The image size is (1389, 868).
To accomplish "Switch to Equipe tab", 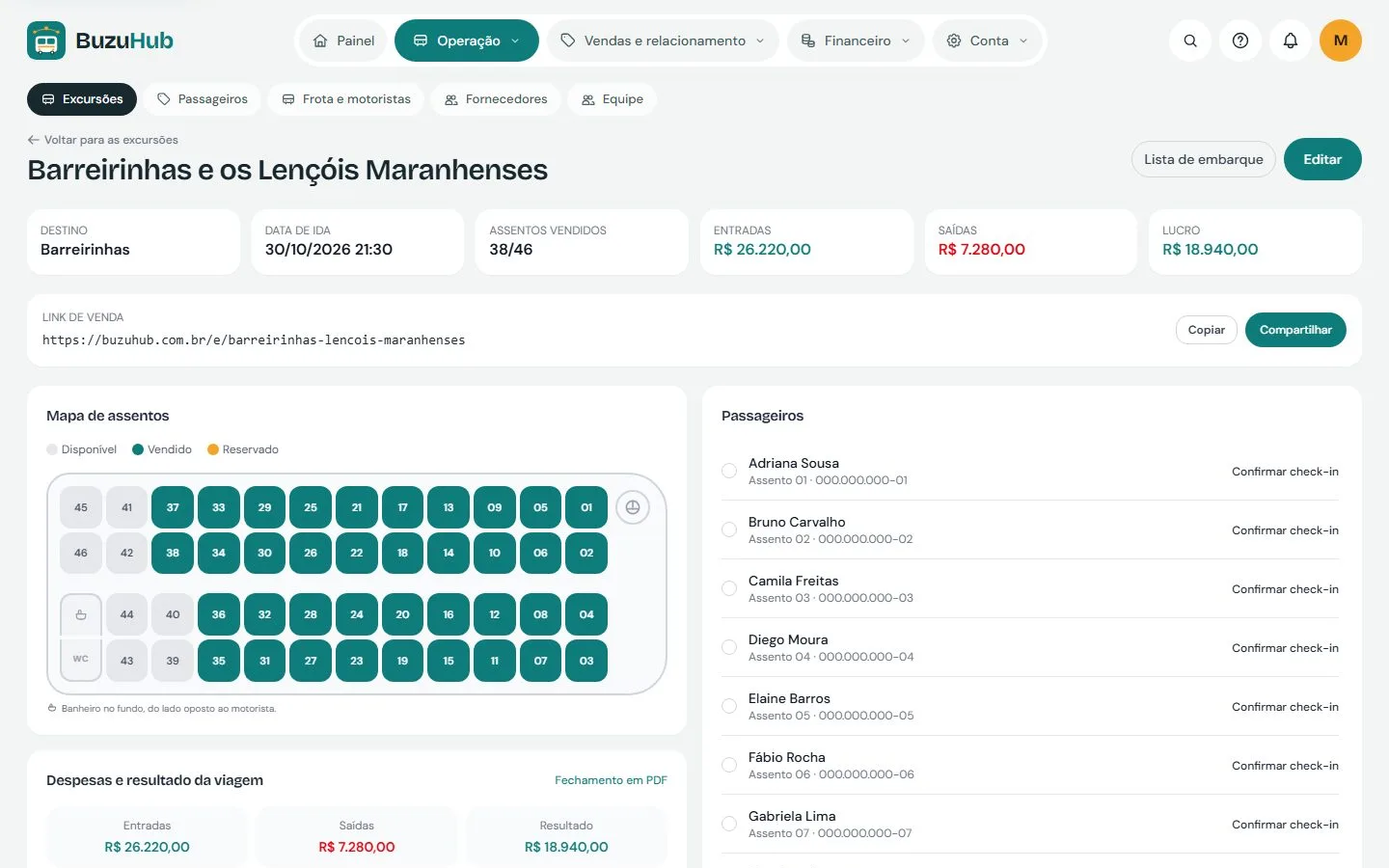I will point(613,99).
